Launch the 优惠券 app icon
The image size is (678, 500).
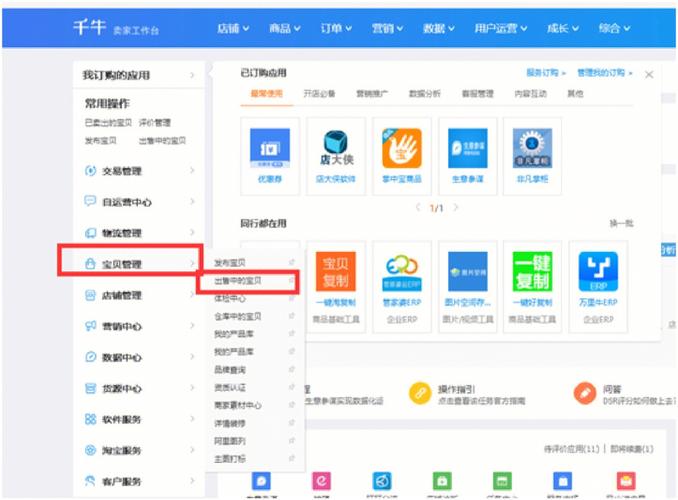pos(270,148)
